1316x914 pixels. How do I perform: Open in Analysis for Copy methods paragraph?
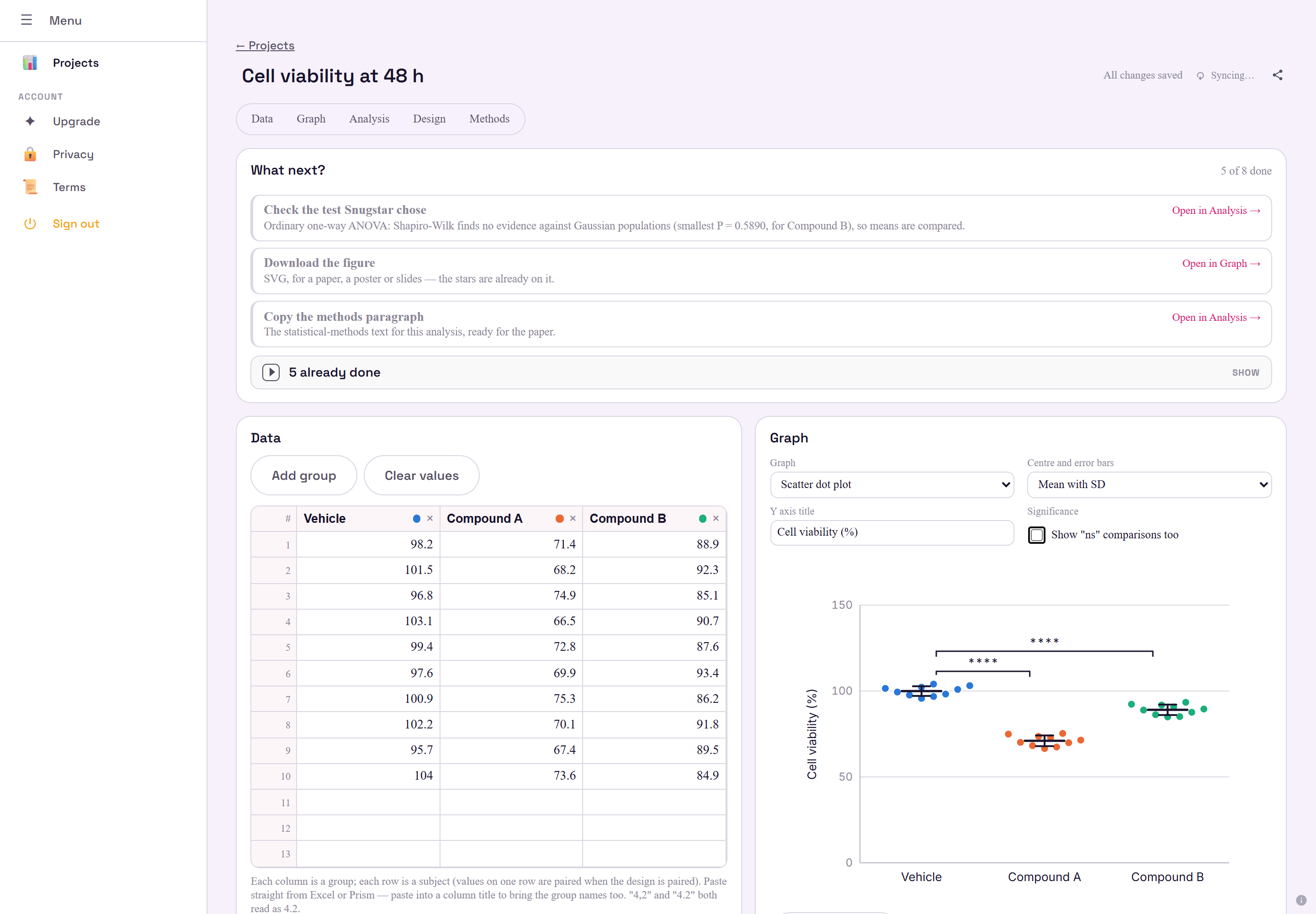pyautogui.click(x=1216, y=317)
